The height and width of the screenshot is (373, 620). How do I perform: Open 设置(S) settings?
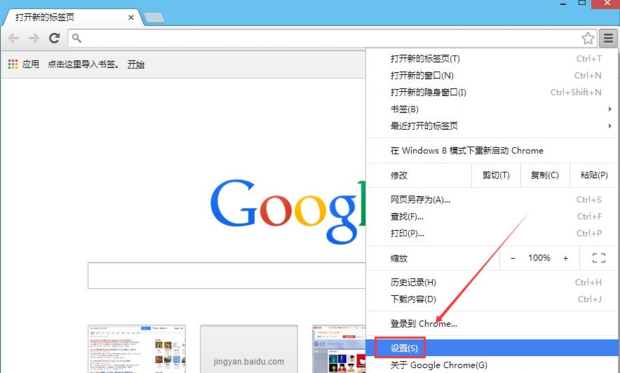coord(492,348)
